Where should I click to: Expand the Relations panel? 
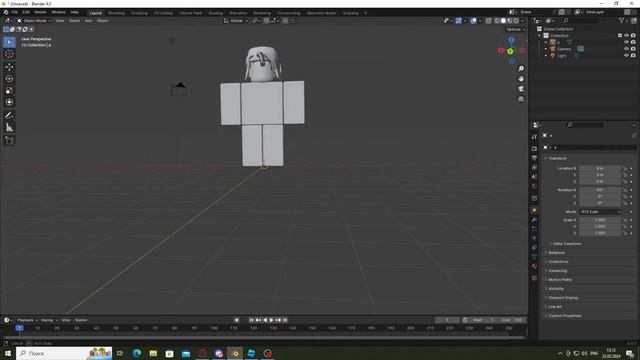[557, 253]
